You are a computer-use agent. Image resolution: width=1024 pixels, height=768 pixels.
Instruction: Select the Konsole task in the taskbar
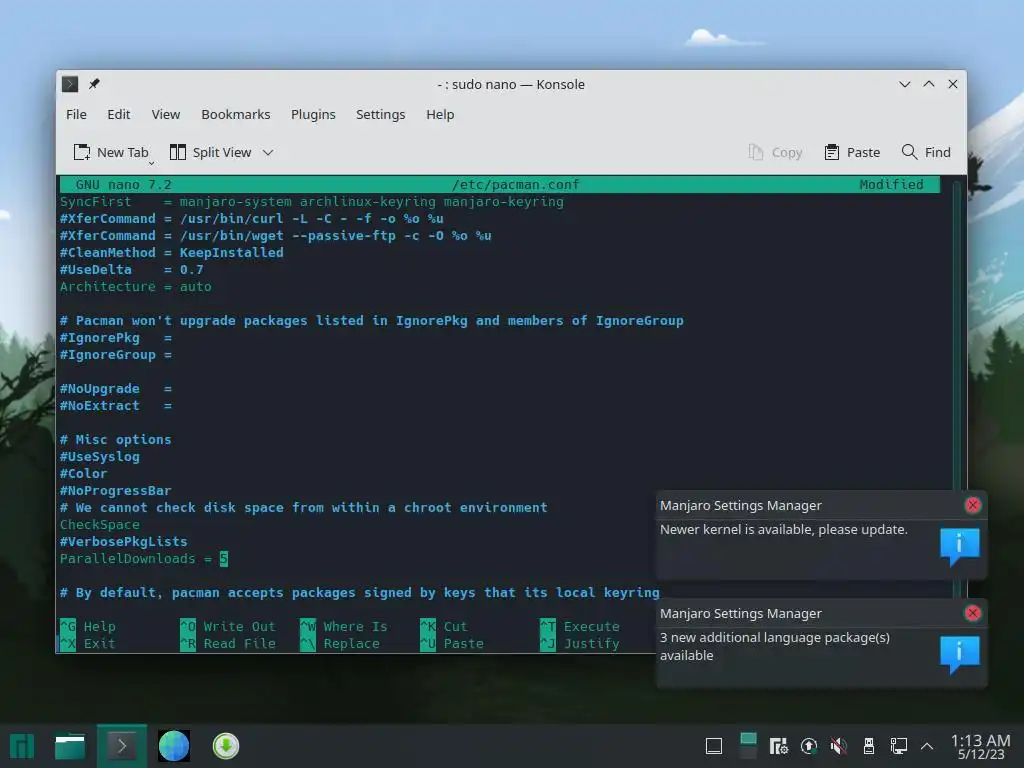point(121,746)
